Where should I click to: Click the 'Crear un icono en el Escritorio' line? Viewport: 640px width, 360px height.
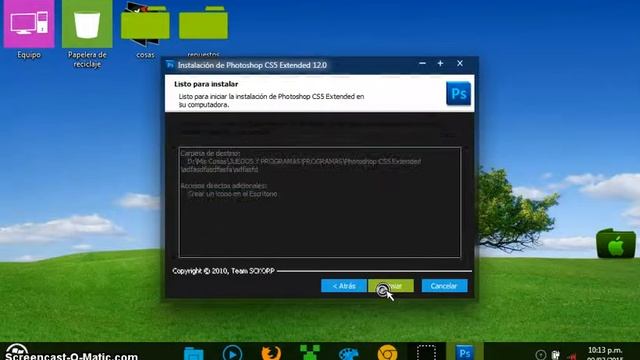pyautogui.click(x=233, y=194)
